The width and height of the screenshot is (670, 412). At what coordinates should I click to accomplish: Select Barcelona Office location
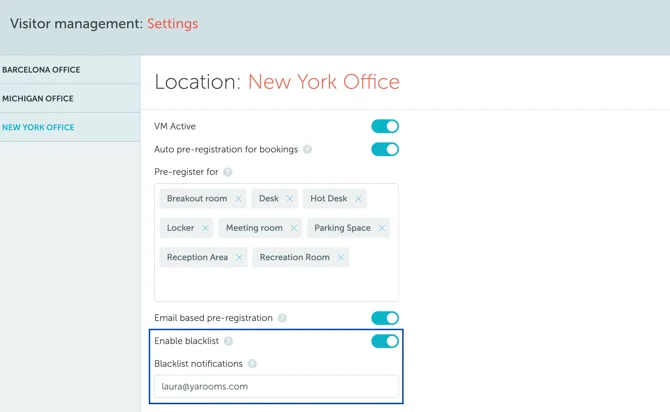pyautogui.click(x=41, y=70)
